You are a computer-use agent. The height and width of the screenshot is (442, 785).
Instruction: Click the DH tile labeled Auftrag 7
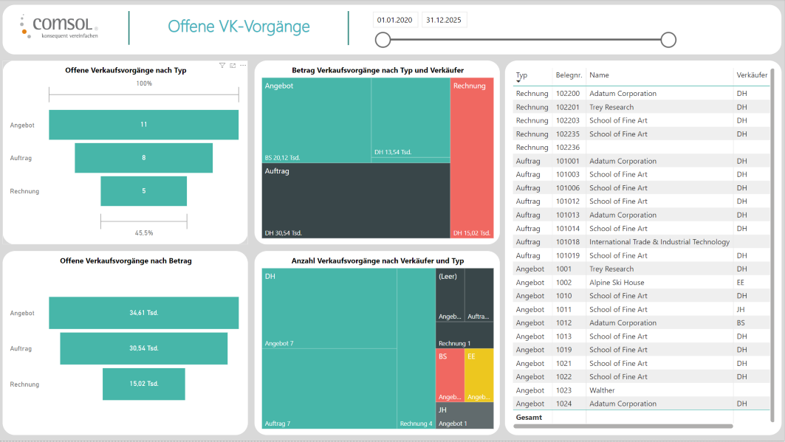click(x=329, y=388)
